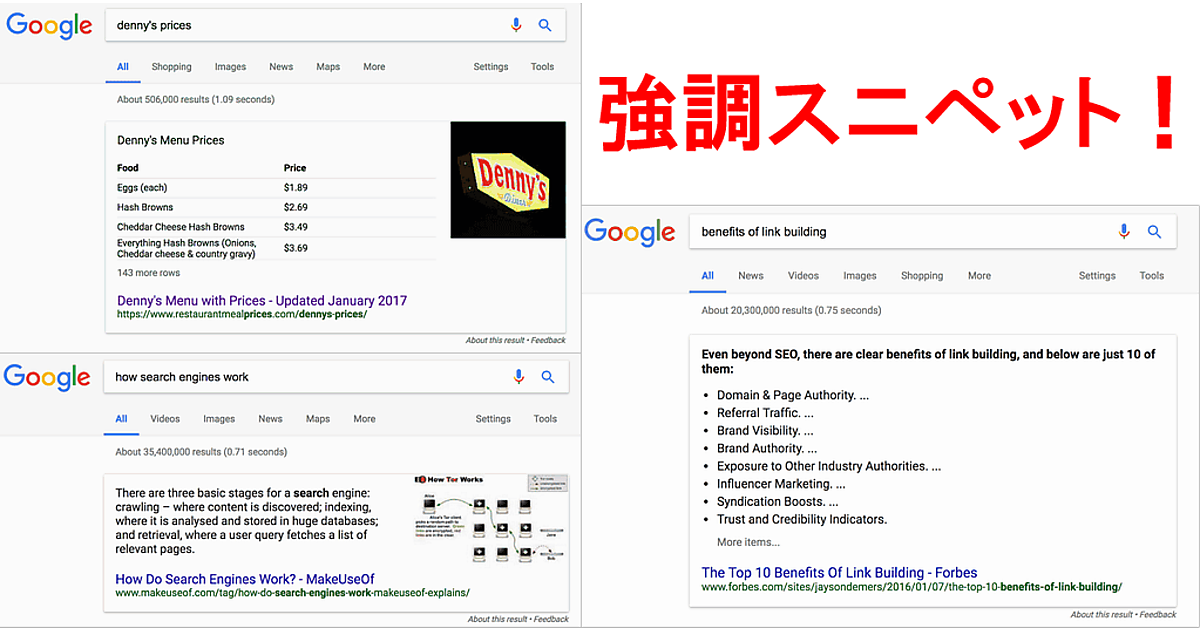This screenshot has width=1200, height=630.
Task: Click the Google logo beside benefits of link building
Action: pyautogui.click(x=630, y=232)
